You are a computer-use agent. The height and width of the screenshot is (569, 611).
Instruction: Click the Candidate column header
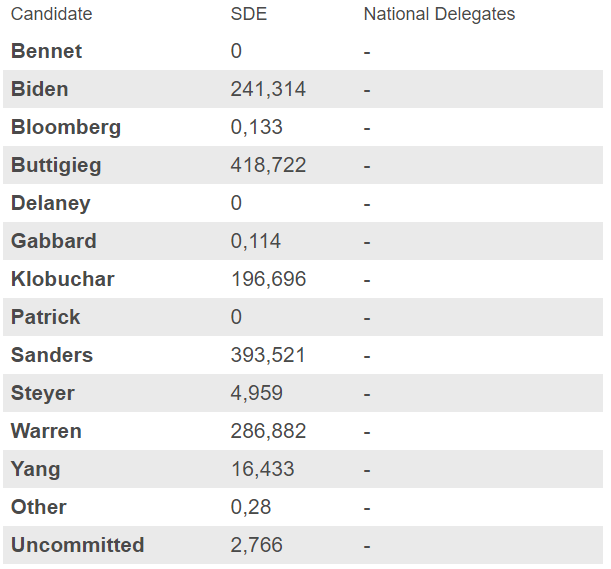(51, 14)
